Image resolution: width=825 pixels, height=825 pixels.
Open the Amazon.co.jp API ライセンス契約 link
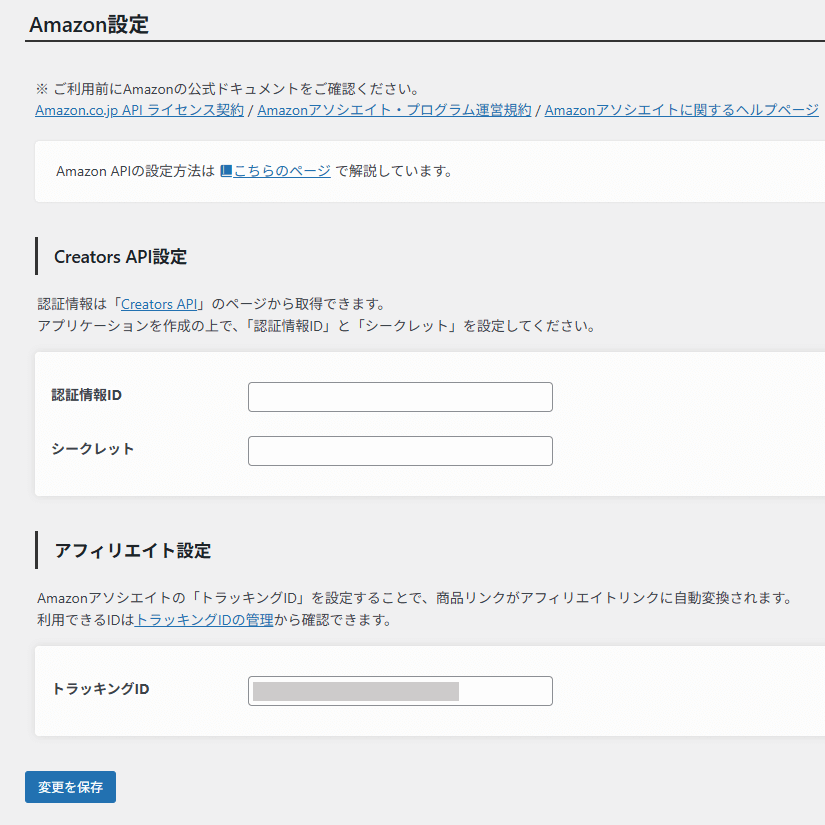coord(136,111)
